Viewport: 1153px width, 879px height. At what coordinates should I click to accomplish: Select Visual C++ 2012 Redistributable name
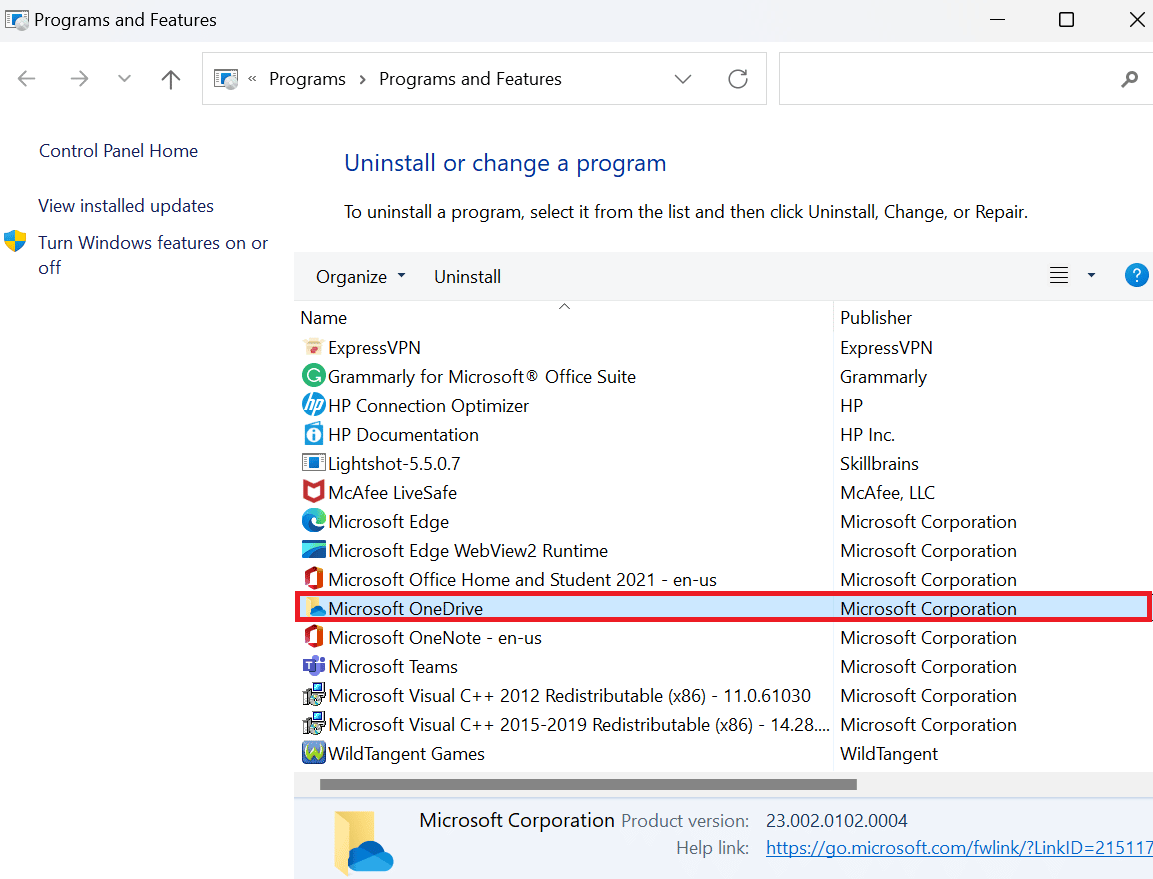[570, 696]
